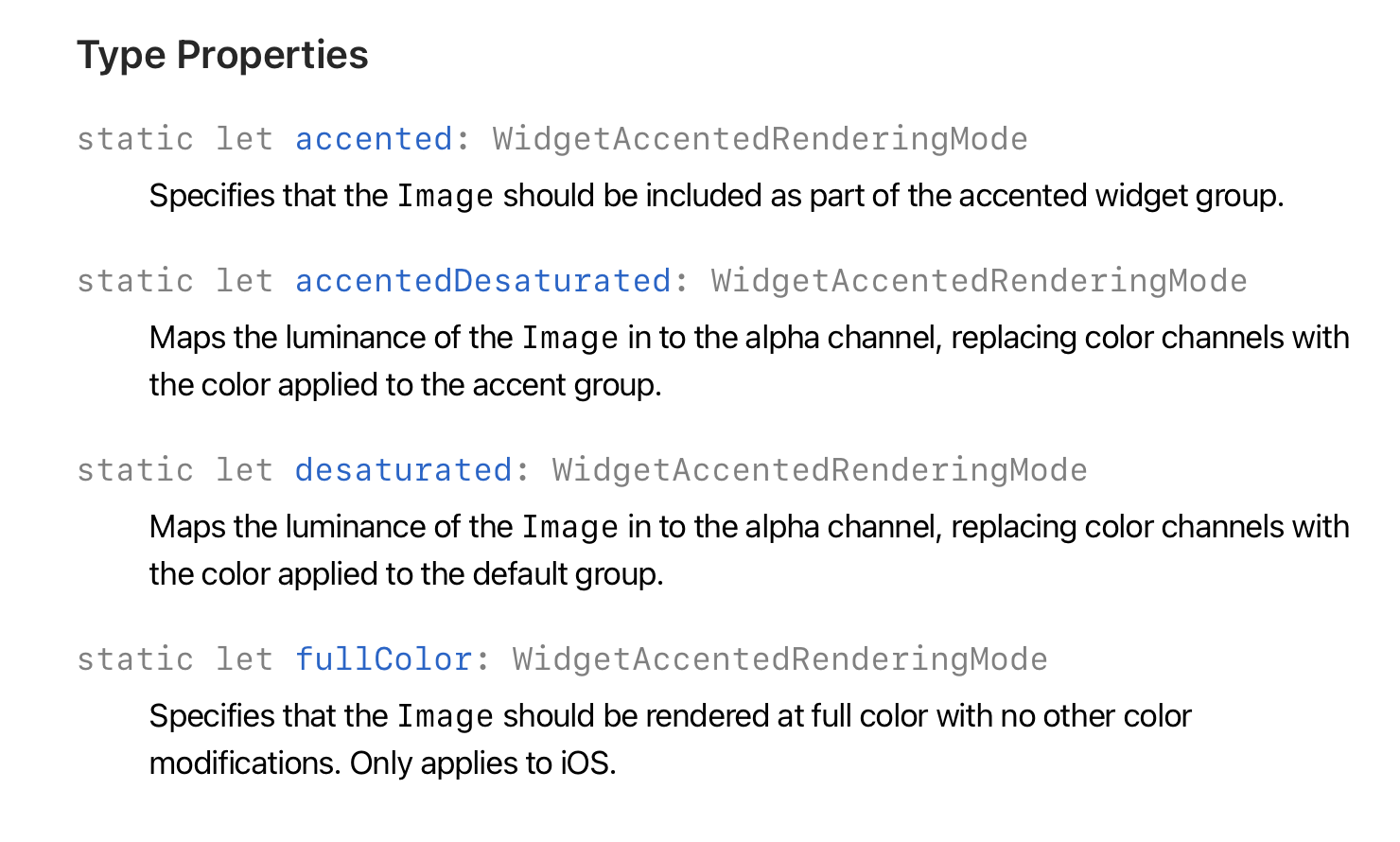This screenshot has height=842, width=1400.
Task: Click the static keyword before desaturated
Action: (135, 470)
